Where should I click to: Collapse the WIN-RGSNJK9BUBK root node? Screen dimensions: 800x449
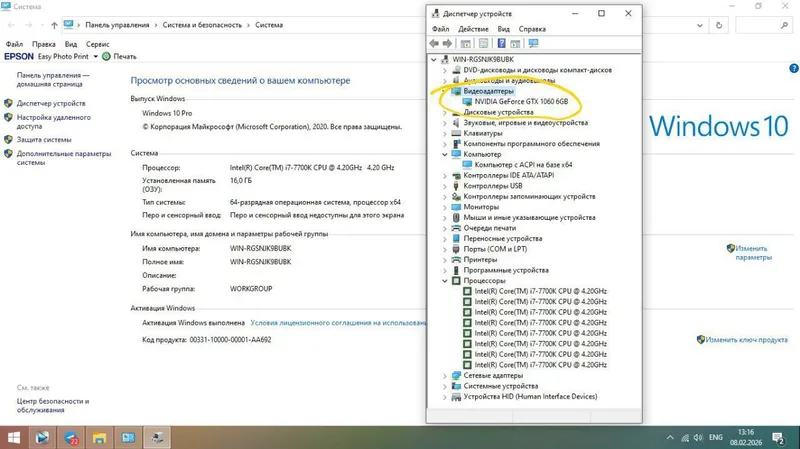434,60
